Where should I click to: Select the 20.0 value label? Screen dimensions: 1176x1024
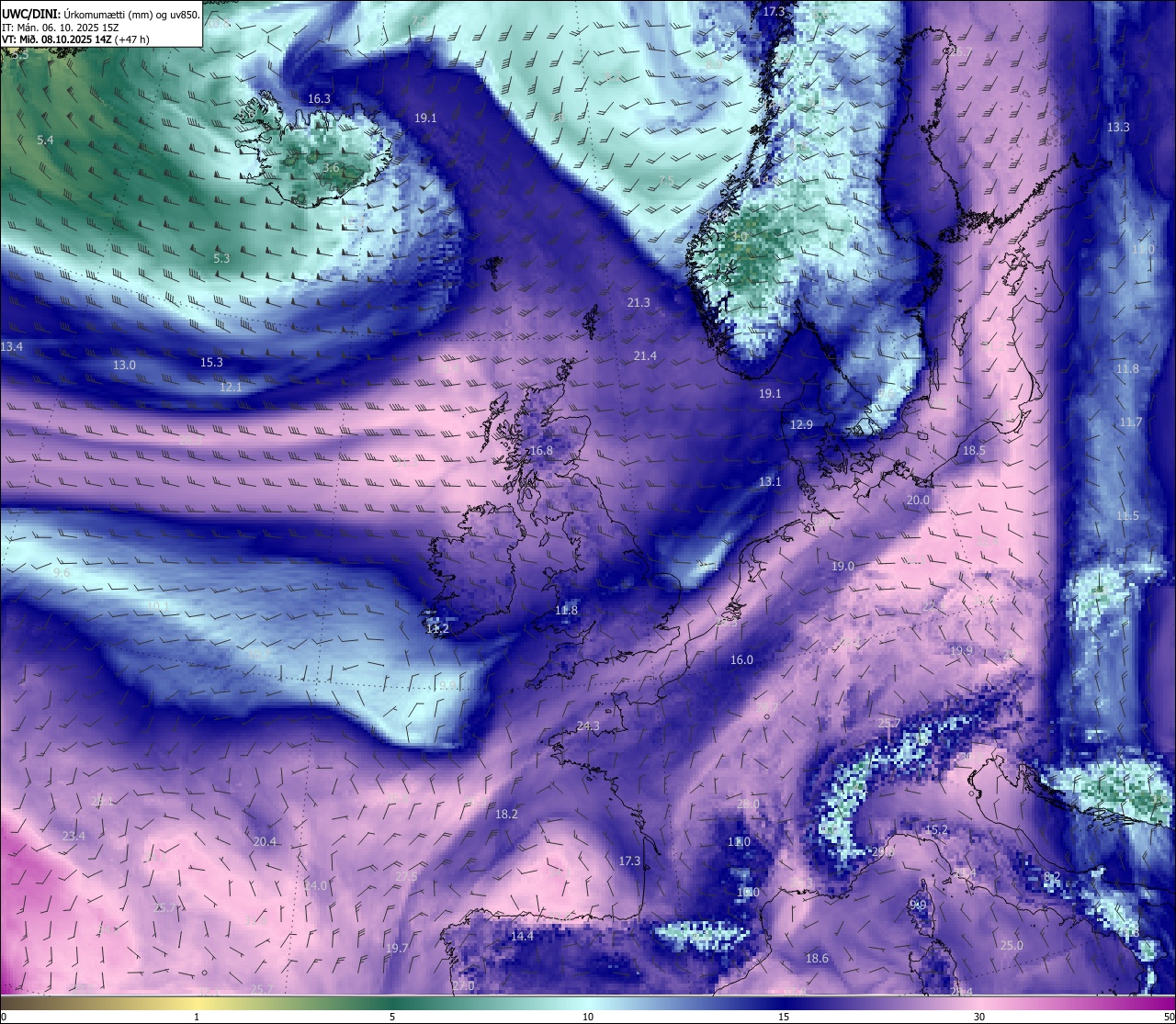coord(918,500)
